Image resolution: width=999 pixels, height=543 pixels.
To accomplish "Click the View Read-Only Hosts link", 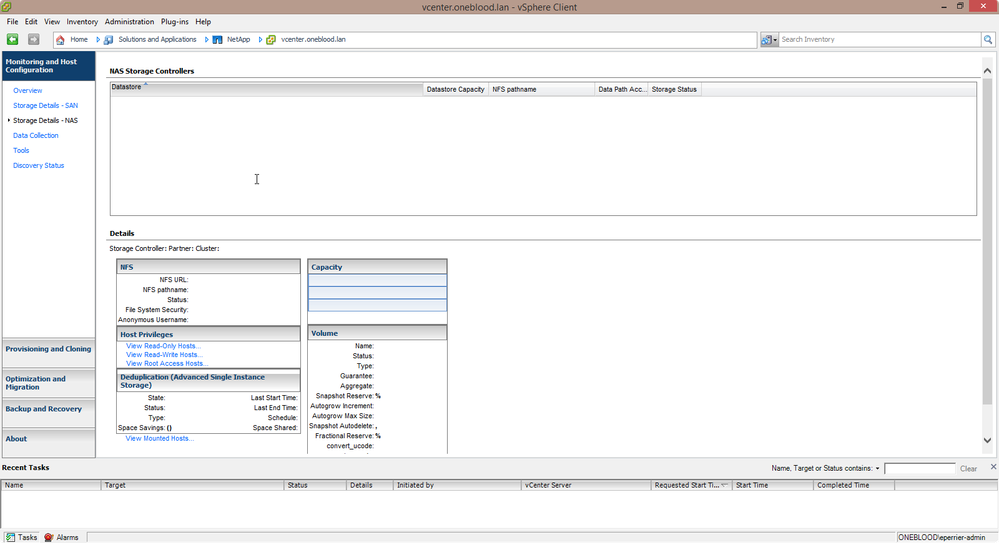I will pos(163,346).
